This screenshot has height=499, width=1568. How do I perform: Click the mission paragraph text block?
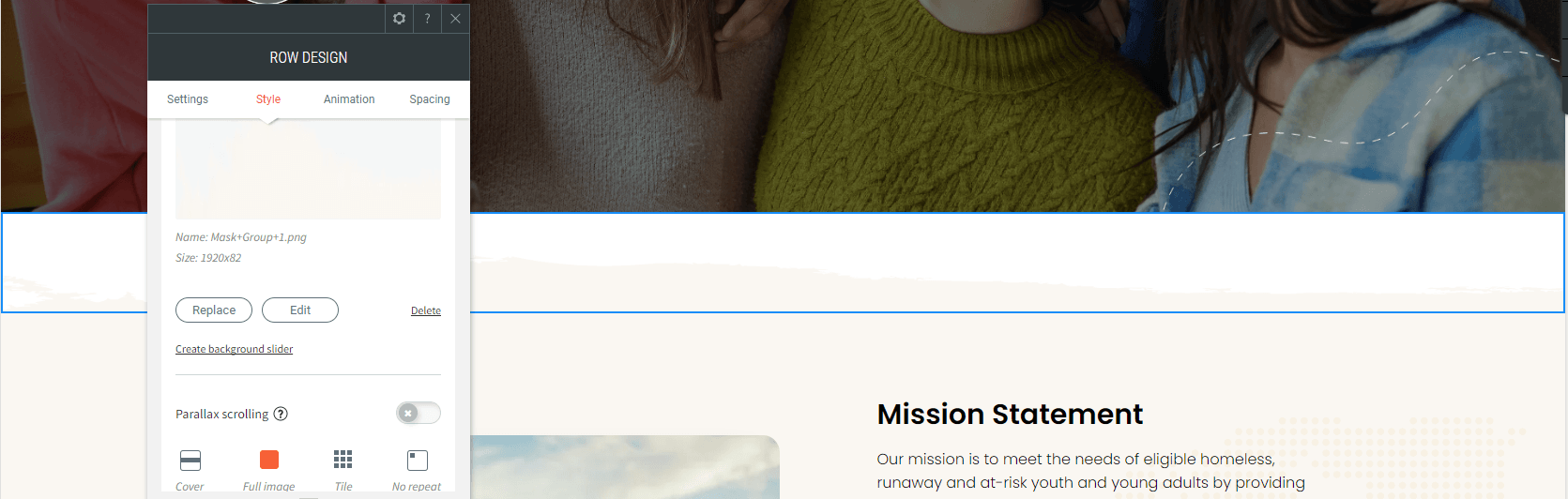click(1090, 471)
